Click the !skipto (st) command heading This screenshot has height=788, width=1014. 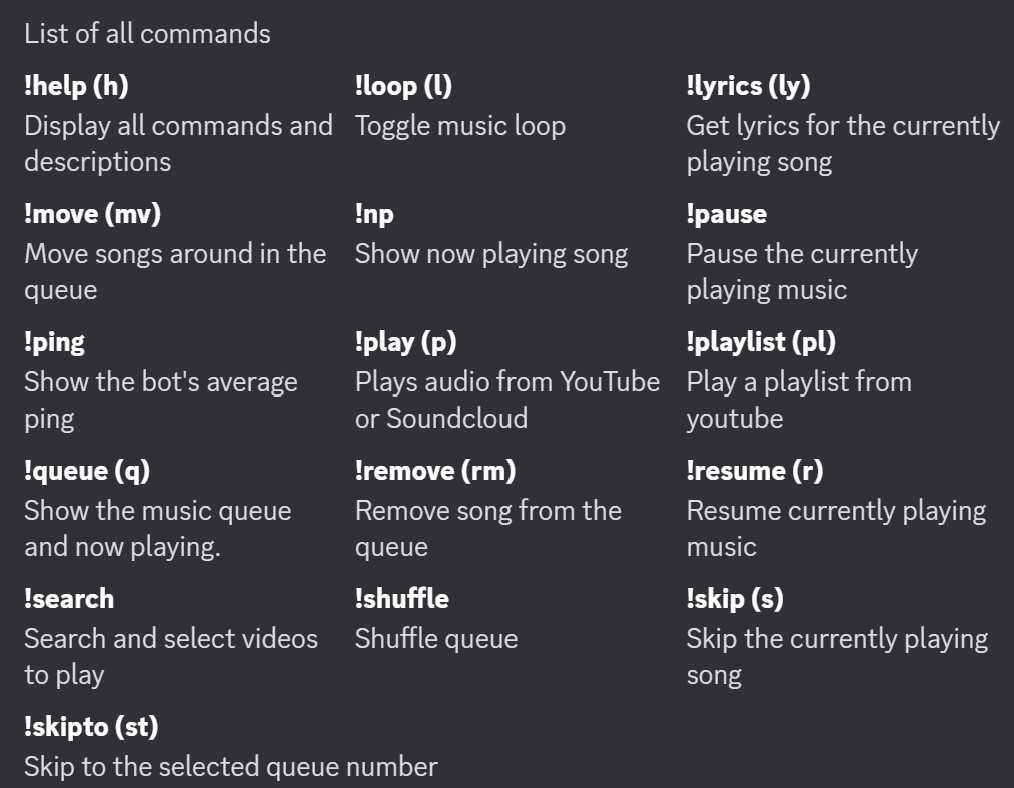[x=91, y=727]
